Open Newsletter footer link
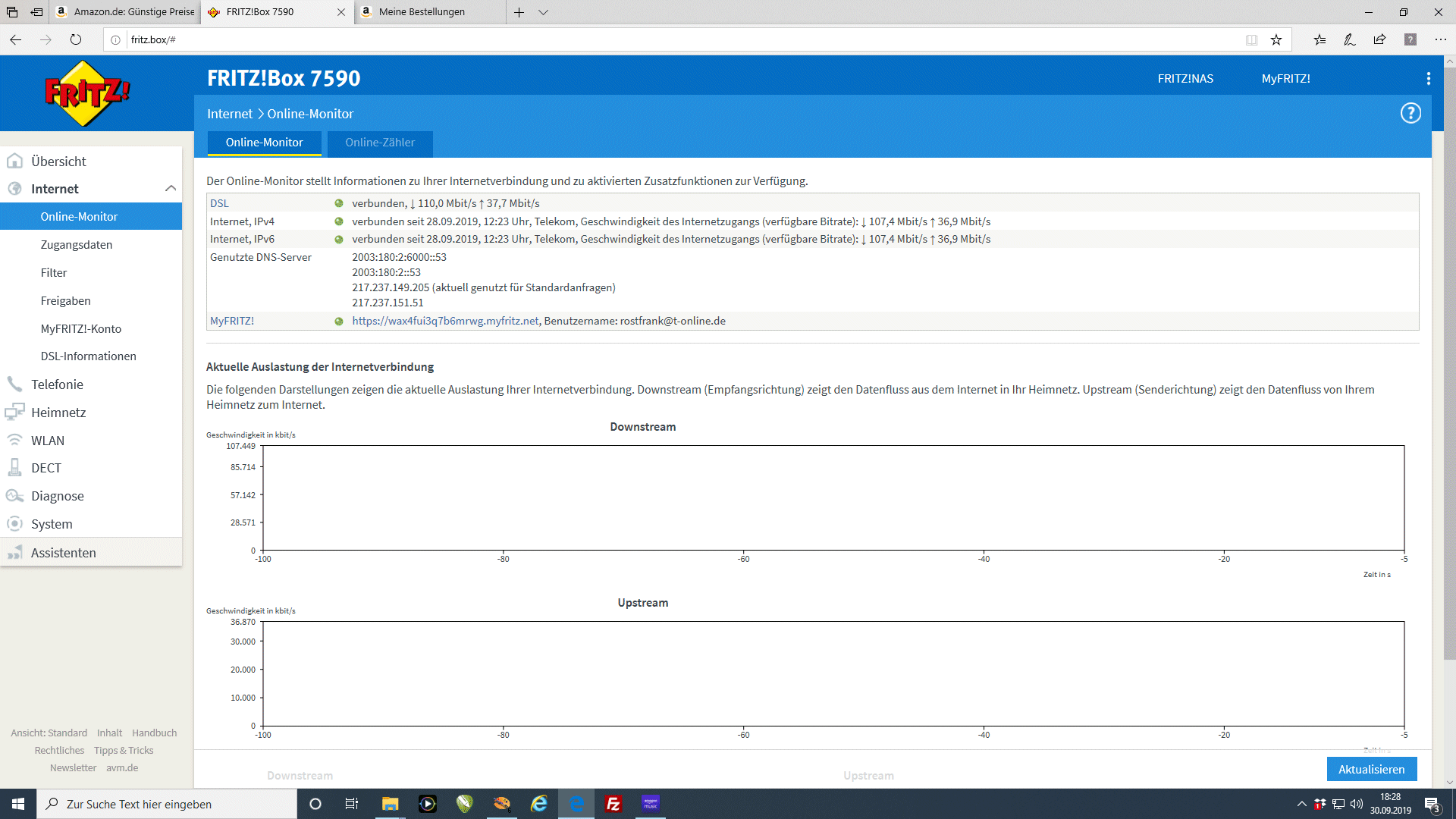The width and height of the screenshot is (1456, 819). (x=73, y=768)
